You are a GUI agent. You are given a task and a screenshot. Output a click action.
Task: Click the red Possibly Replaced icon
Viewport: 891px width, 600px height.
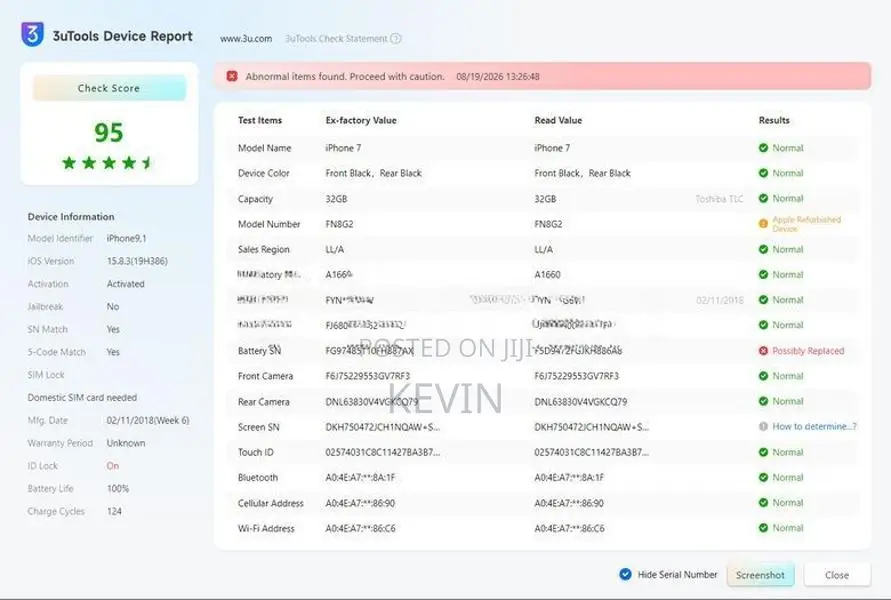point(763,351)
